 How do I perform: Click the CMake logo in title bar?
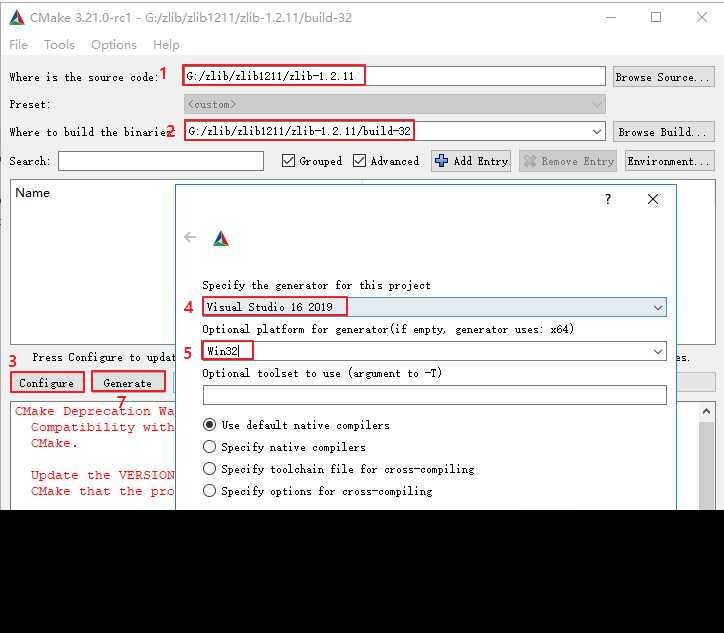17,18
